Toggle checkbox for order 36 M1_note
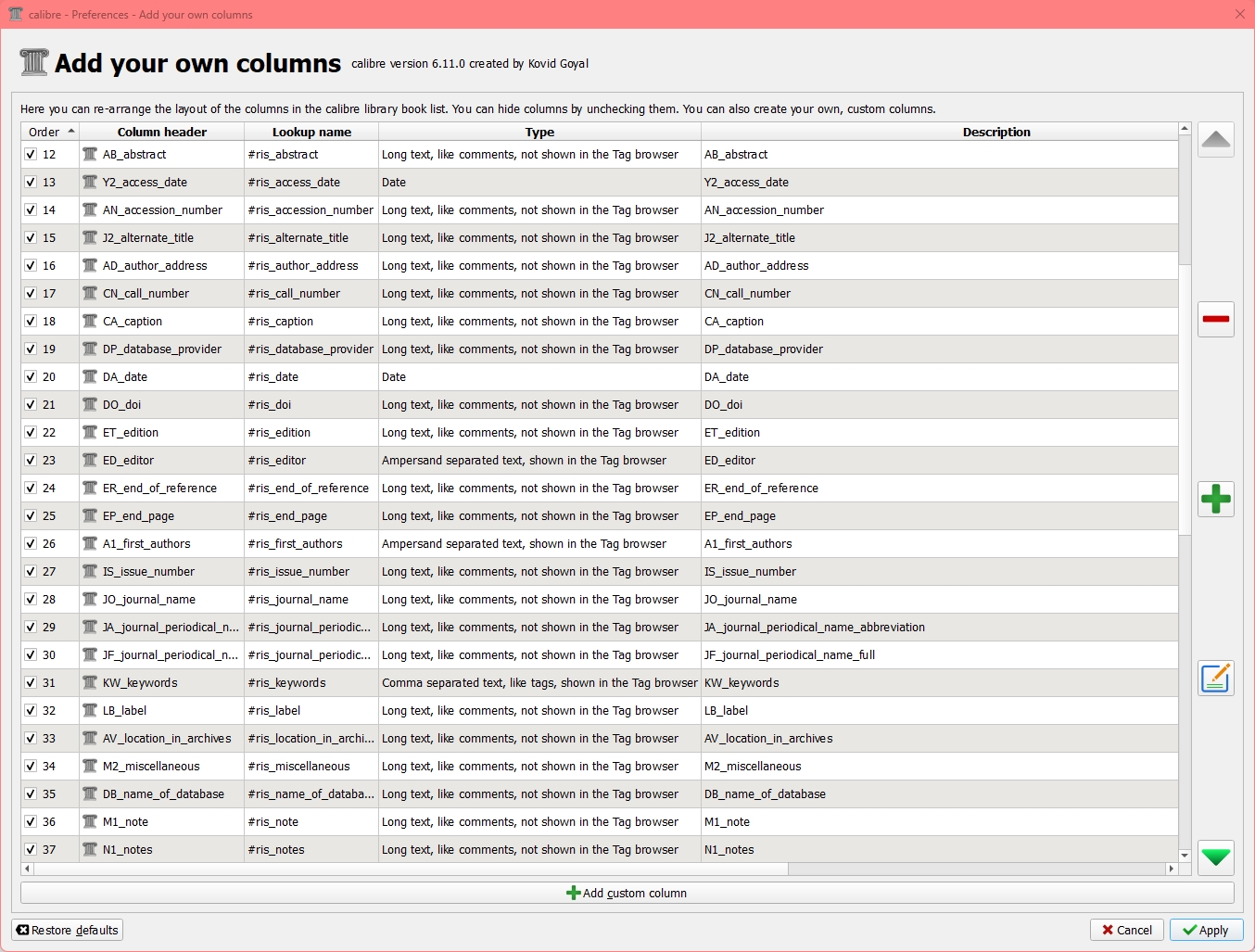Viewport: 1255px width, 952px height. [31, 822]
